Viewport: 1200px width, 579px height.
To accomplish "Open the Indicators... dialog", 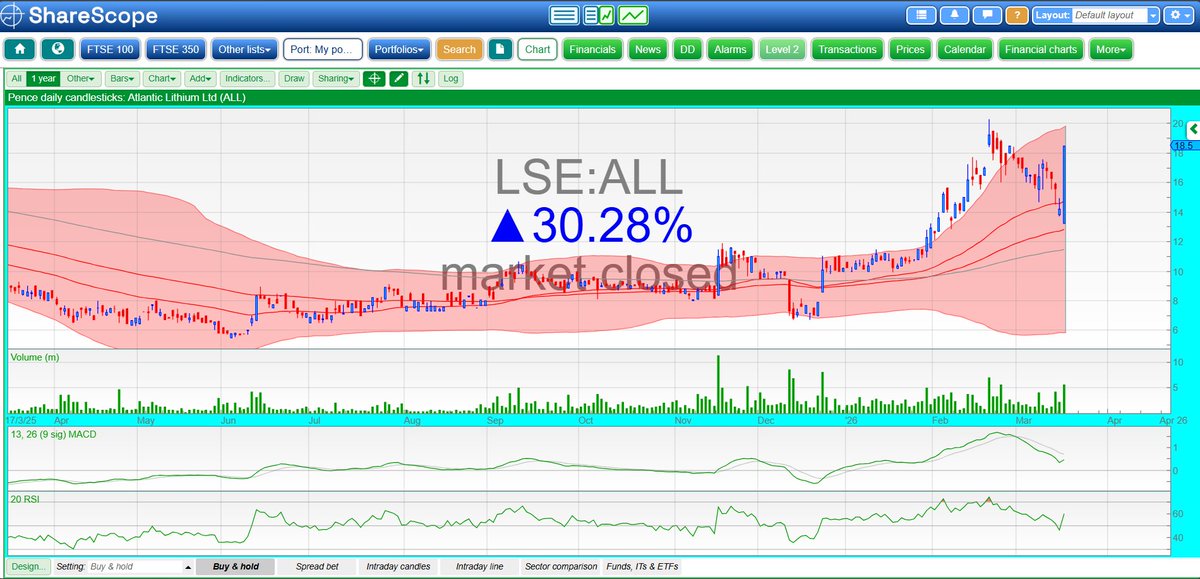I will click(249, 78).
